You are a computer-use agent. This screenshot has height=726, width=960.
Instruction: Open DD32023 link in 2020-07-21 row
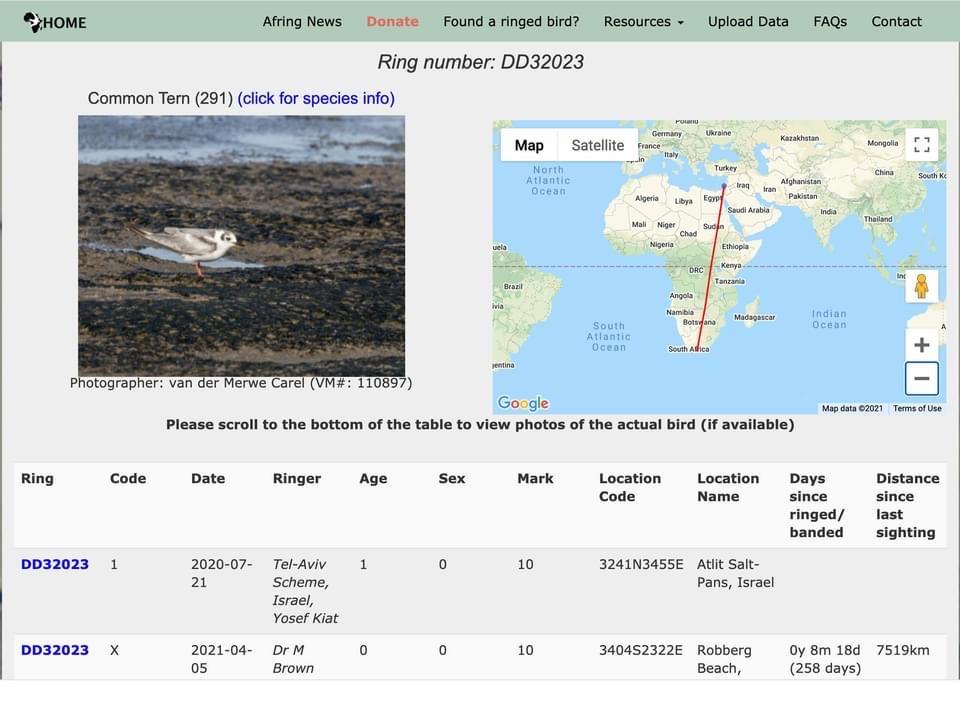tap(54, 564)
